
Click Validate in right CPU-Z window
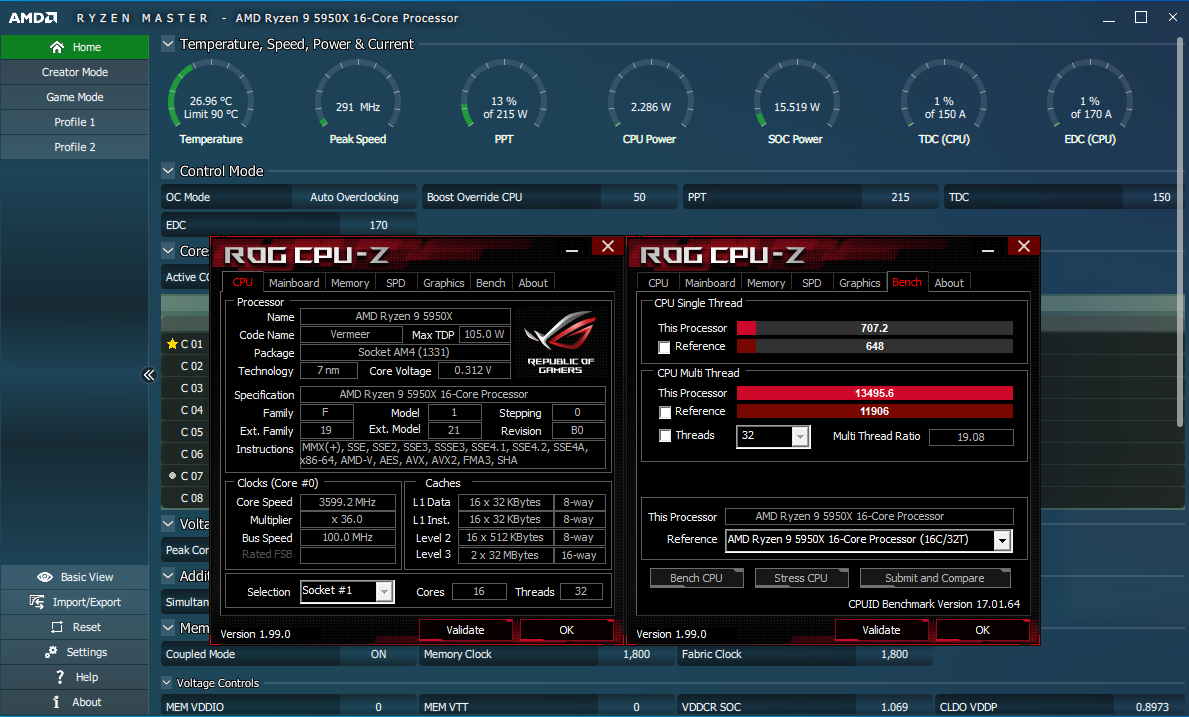point(881,630)
